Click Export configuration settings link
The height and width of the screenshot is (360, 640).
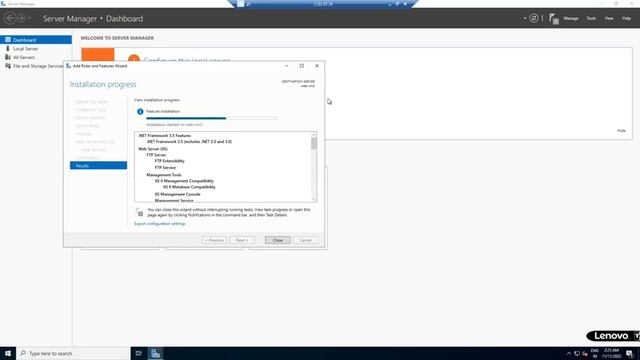[160, 224]
